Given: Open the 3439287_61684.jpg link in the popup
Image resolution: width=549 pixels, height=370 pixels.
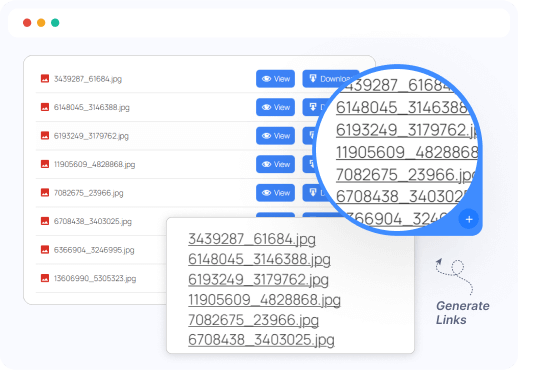Looking at the screenshot, I should (252, 239).
